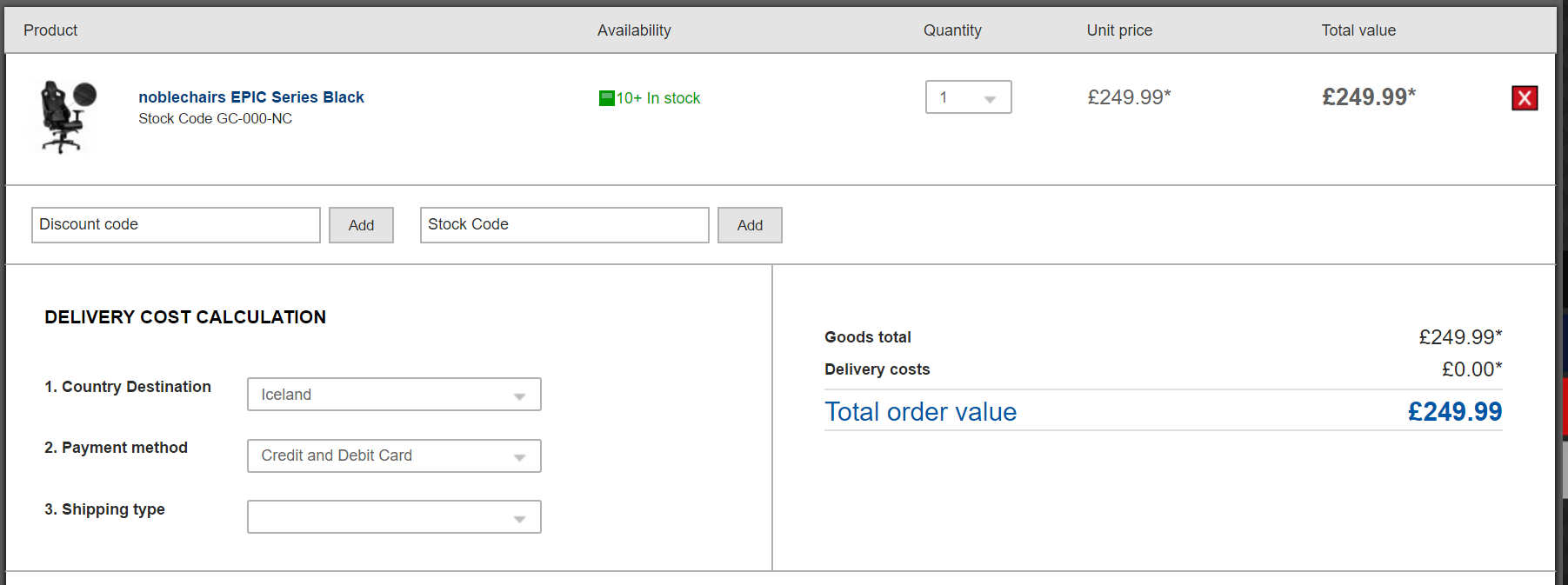Expand the empty Shipping type dropdown

(394, 517)
